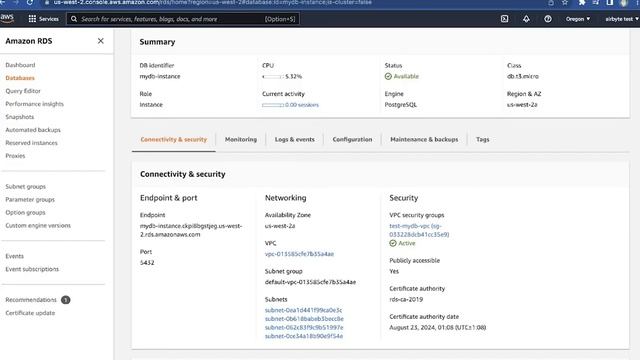This screenshot has height=360, width=640.
Task: Open the vpc-013585cfe7b35a4ae link
Action: (299, 254)
